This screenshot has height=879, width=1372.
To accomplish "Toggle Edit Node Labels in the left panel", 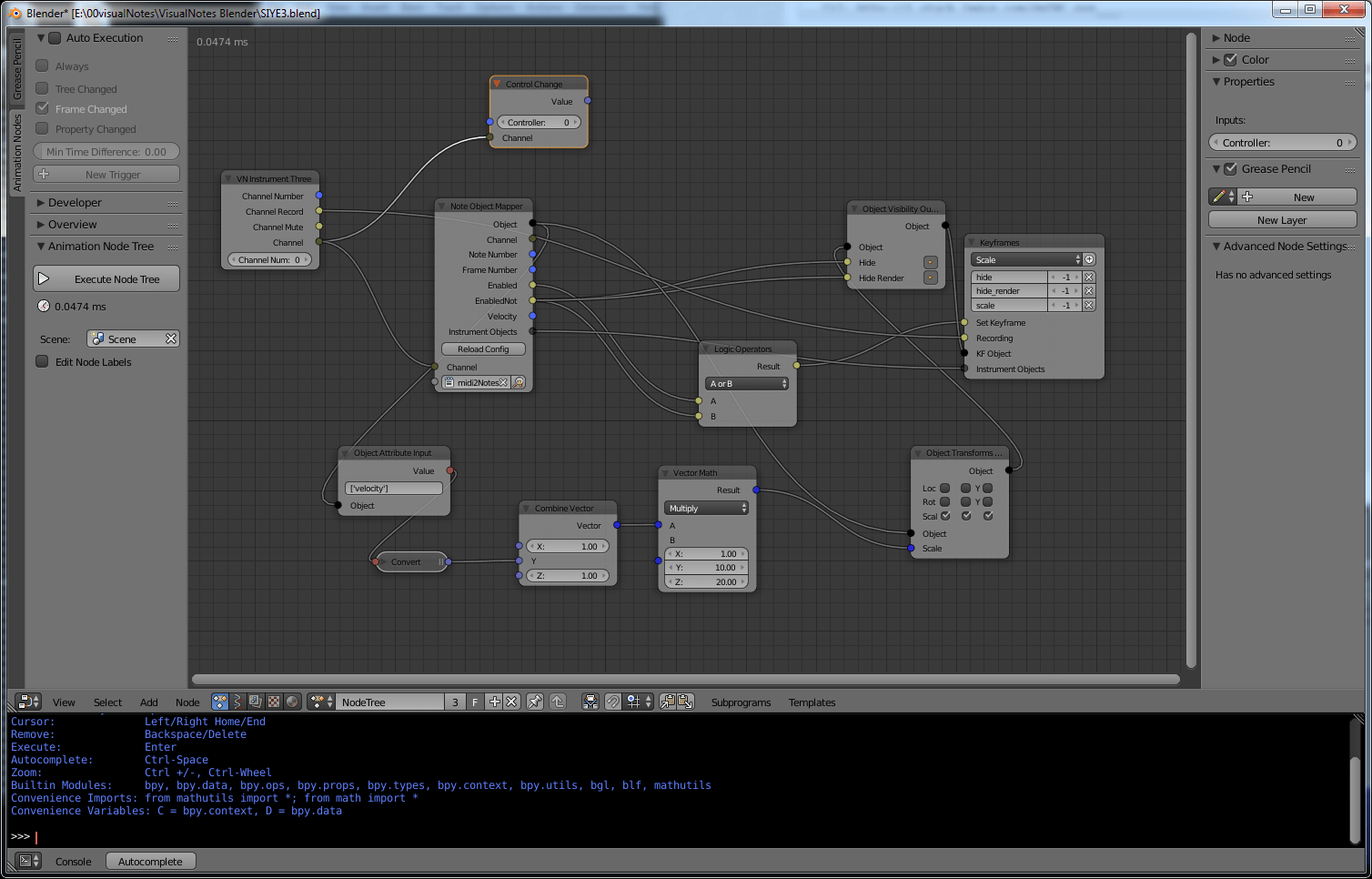I will coord(42,361).
